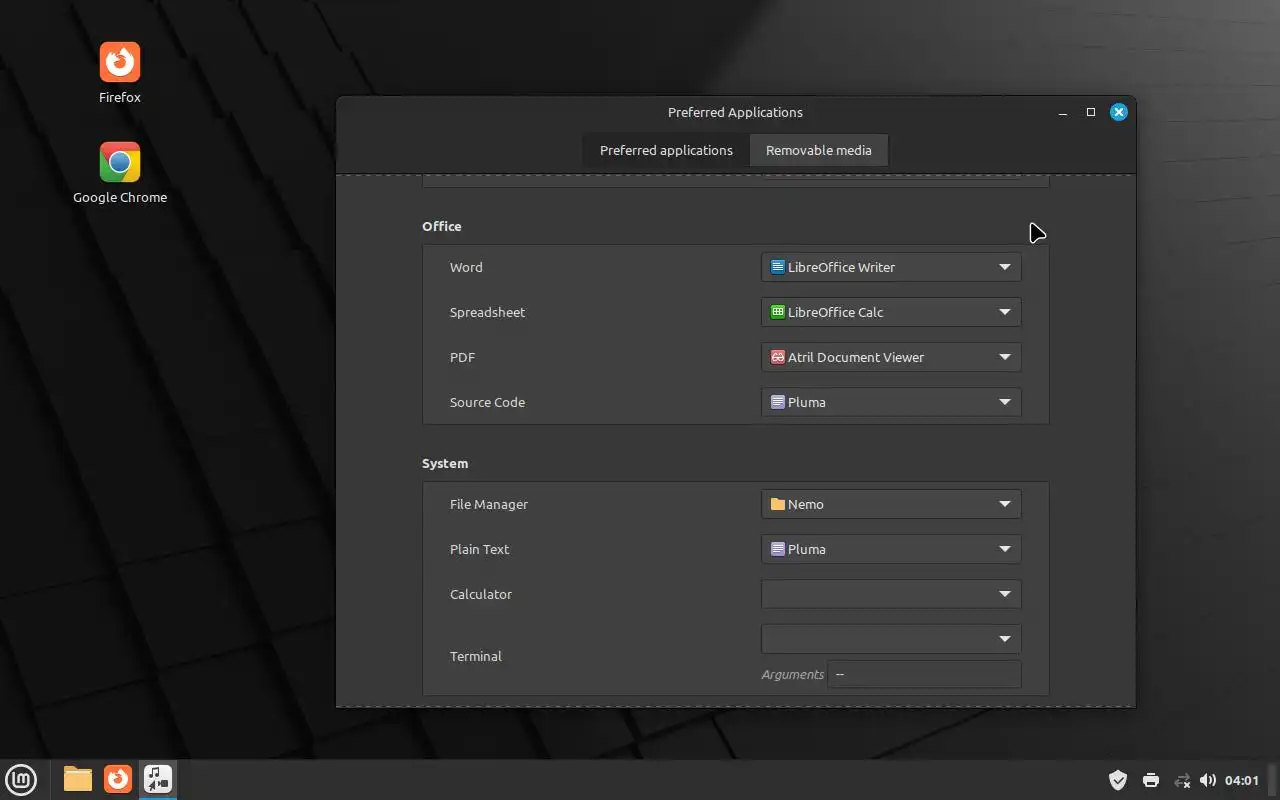Focus the Terminal Arguments input field
Viewport: 1280px width, 800px height.
point(925,674)
